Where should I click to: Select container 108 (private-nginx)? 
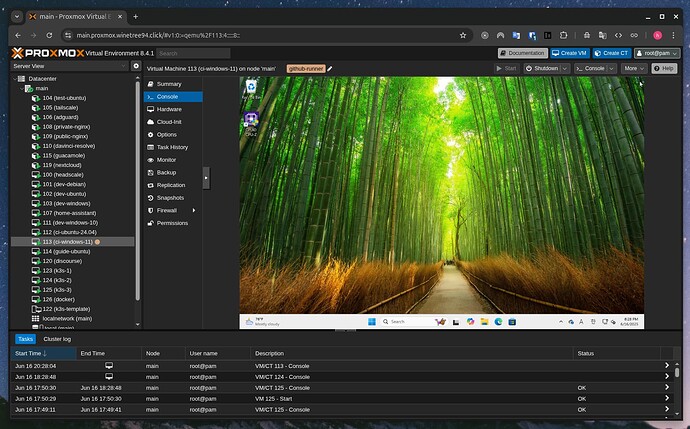[x=66, y=127]
